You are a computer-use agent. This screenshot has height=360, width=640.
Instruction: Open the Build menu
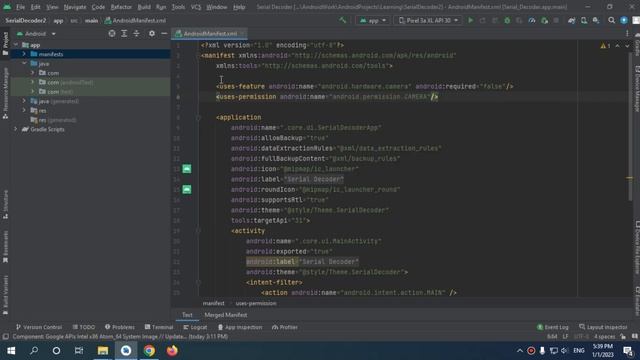pyautogui.click(x=144, y=7)
